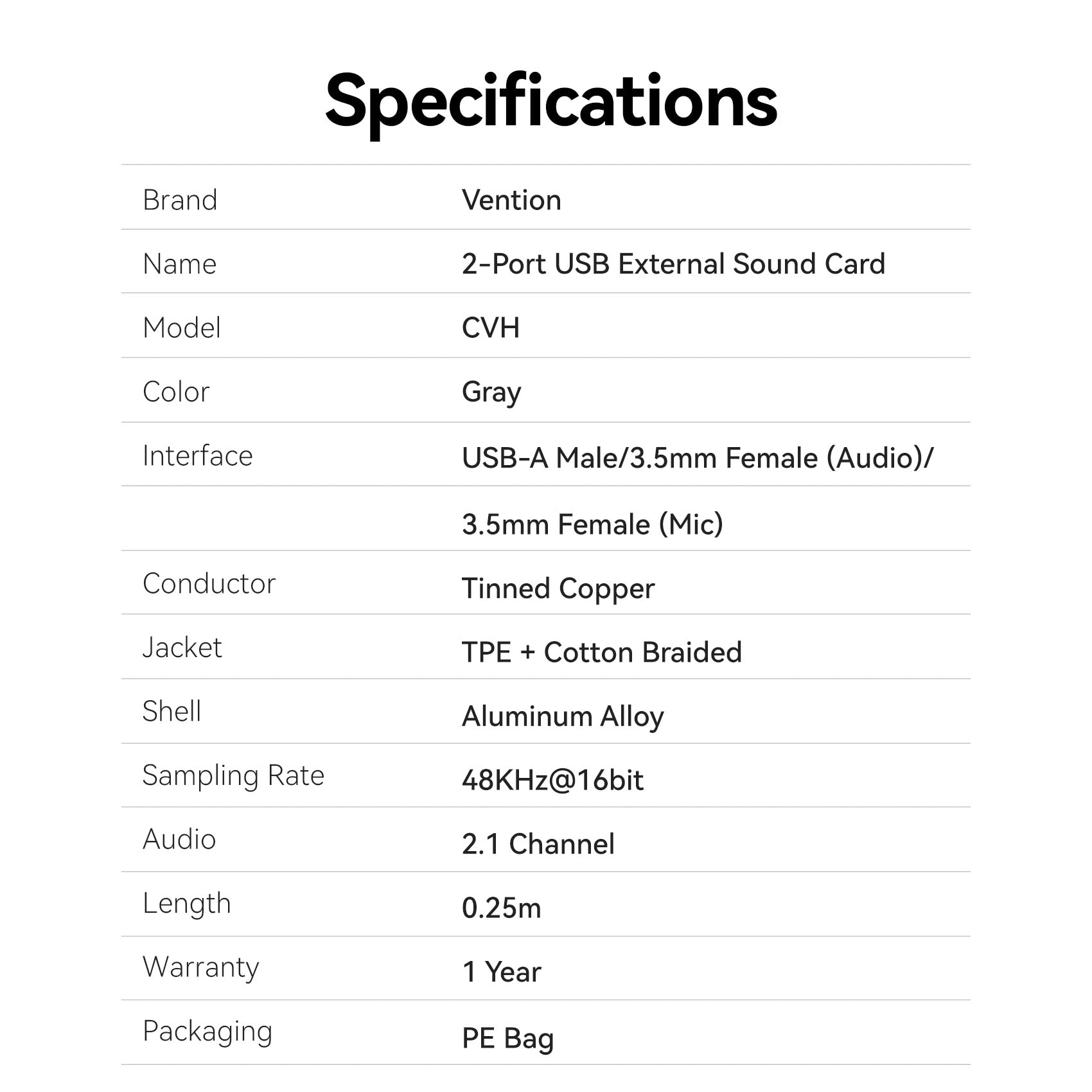This screenshot has width=1092, height=1092.
Task: Select the 2-Port USB External Sound Card text
Action: click(673, 264)
